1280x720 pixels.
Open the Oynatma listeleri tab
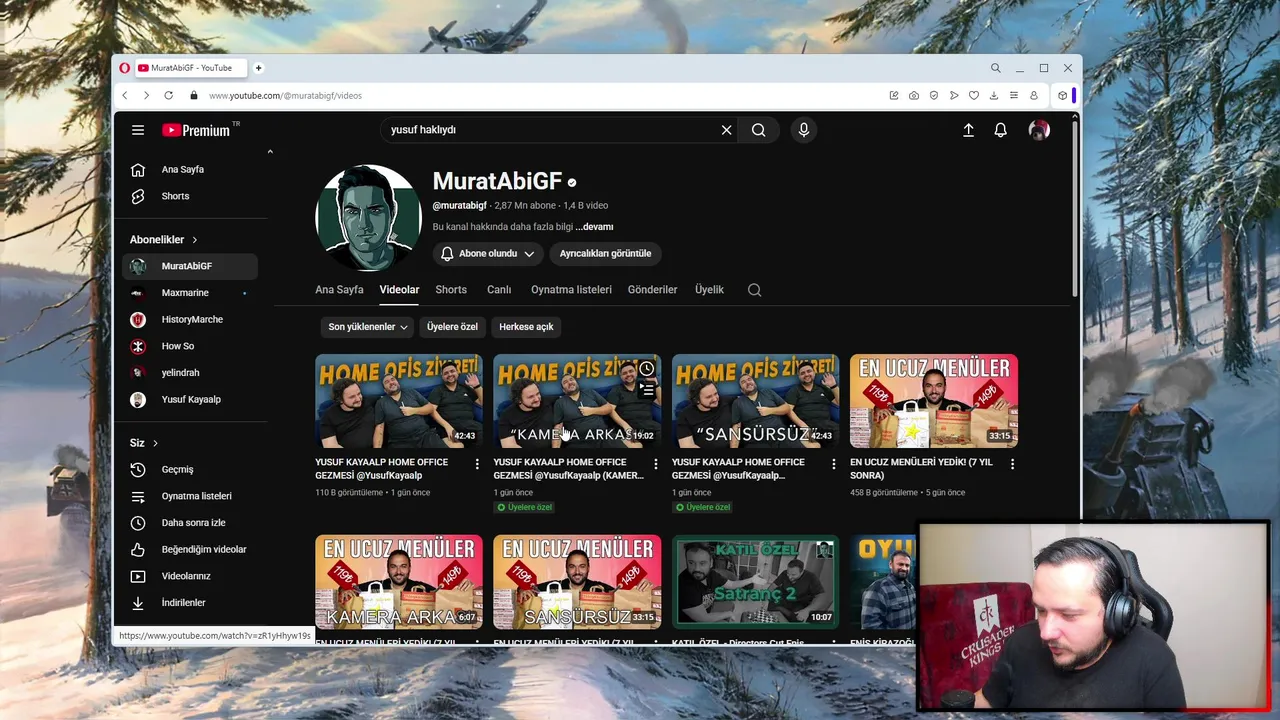(x=571, y=290)
